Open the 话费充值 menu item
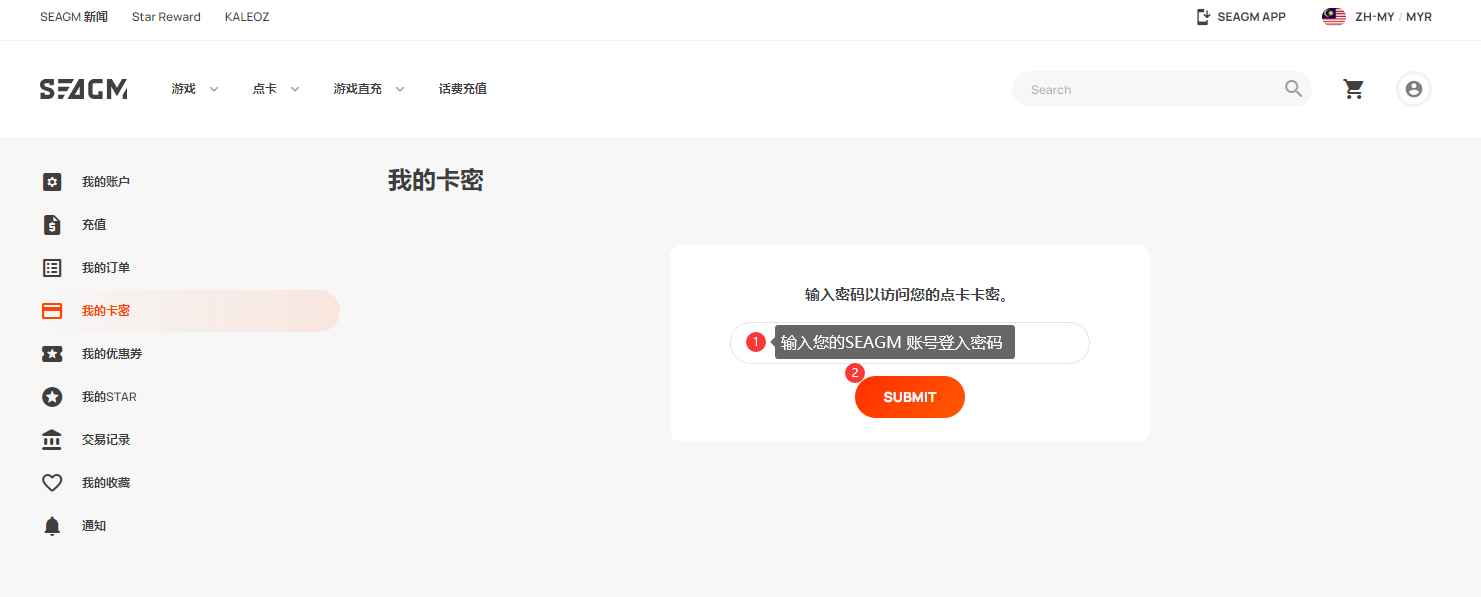 click(463, 89)
